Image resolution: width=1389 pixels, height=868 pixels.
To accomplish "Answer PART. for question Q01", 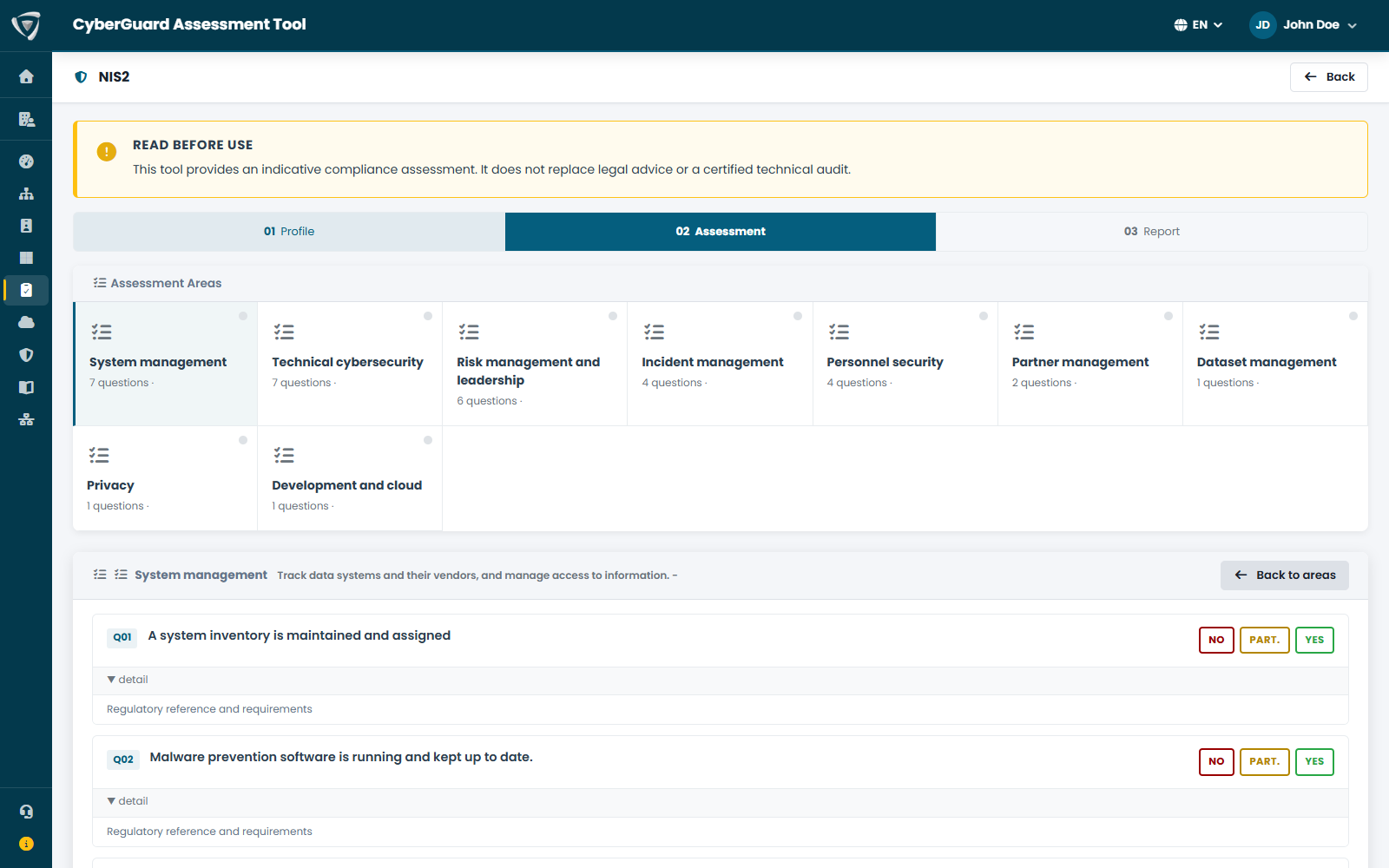I will (x=1264, y=640).
